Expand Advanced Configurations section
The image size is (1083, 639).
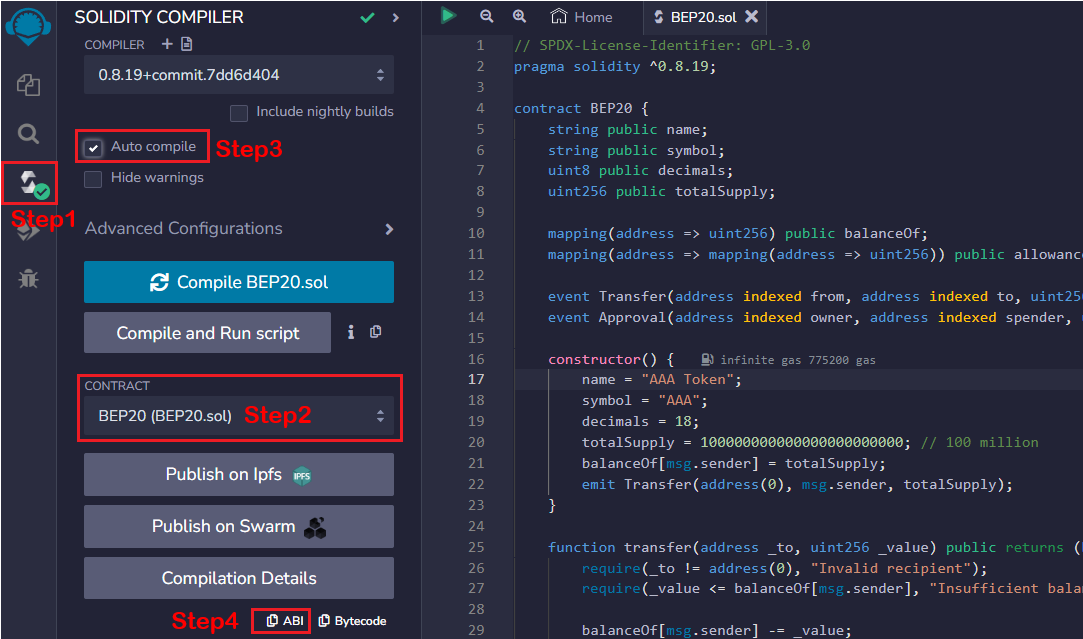[x=389, y=229]
